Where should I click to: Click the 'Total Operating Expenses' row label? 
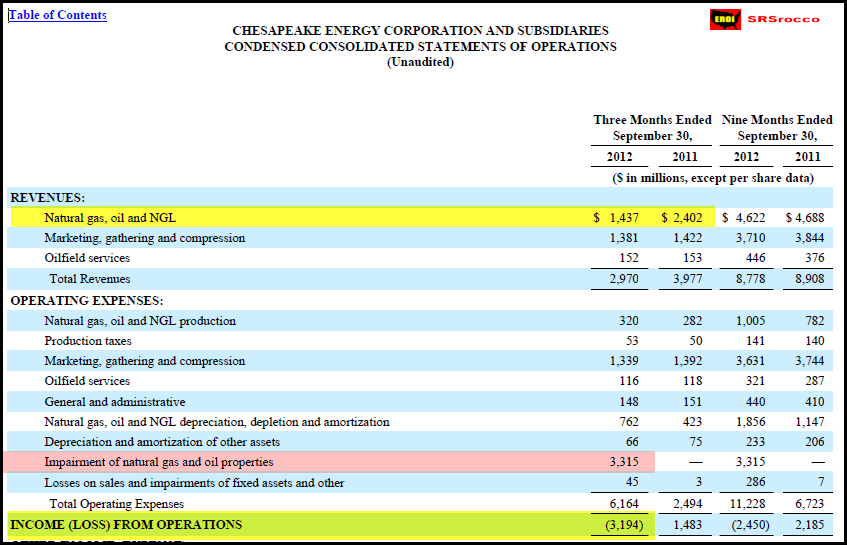click(117, 504)
